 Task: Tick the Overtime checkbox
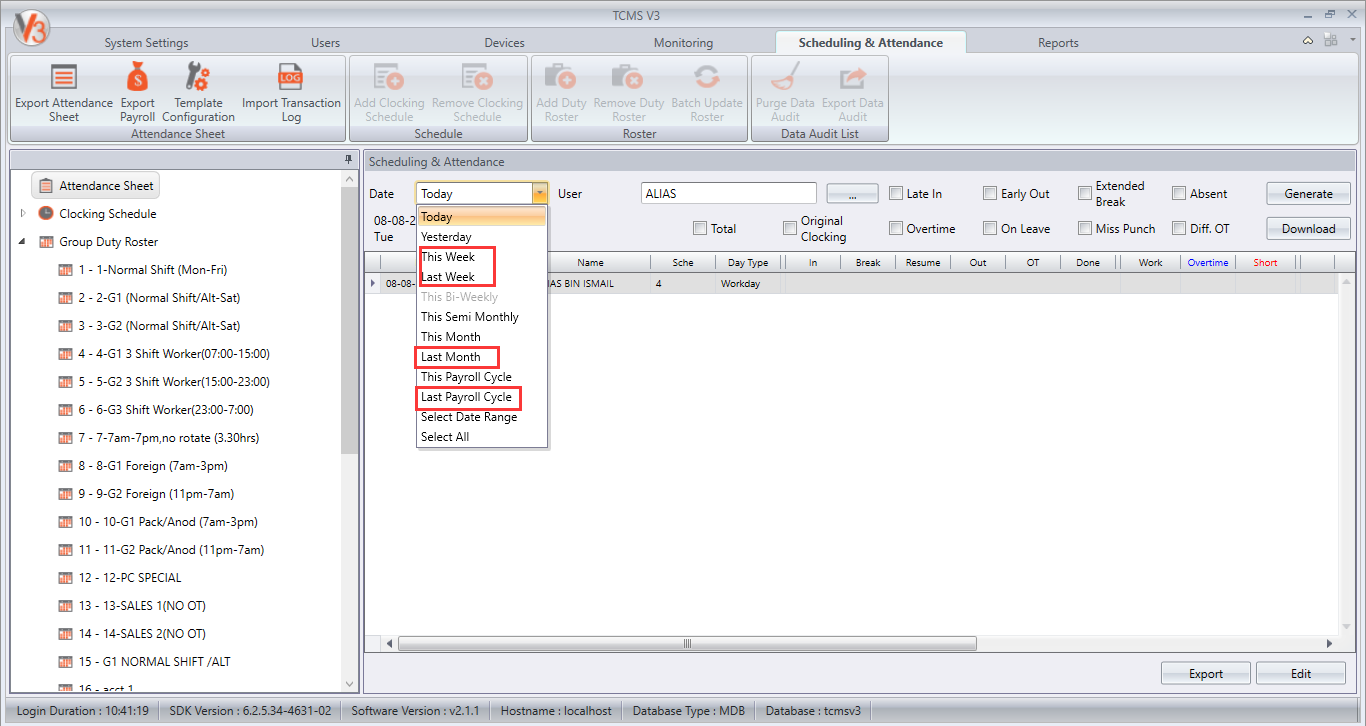point(896,229)
